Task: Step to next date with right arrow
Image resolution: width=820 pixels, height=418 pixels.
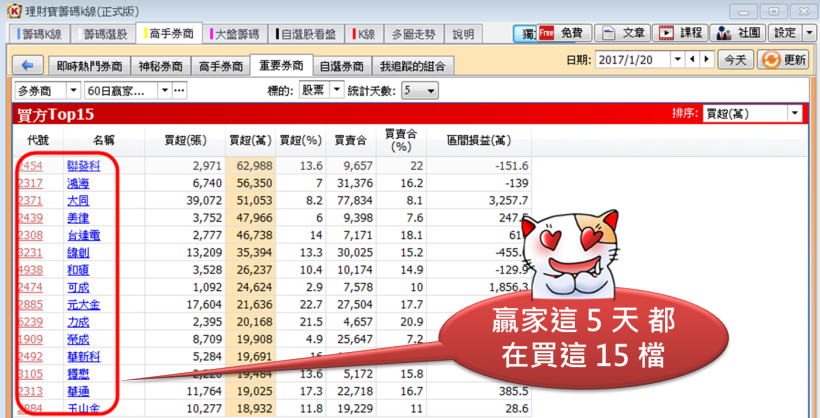Action: pos(707,60)
